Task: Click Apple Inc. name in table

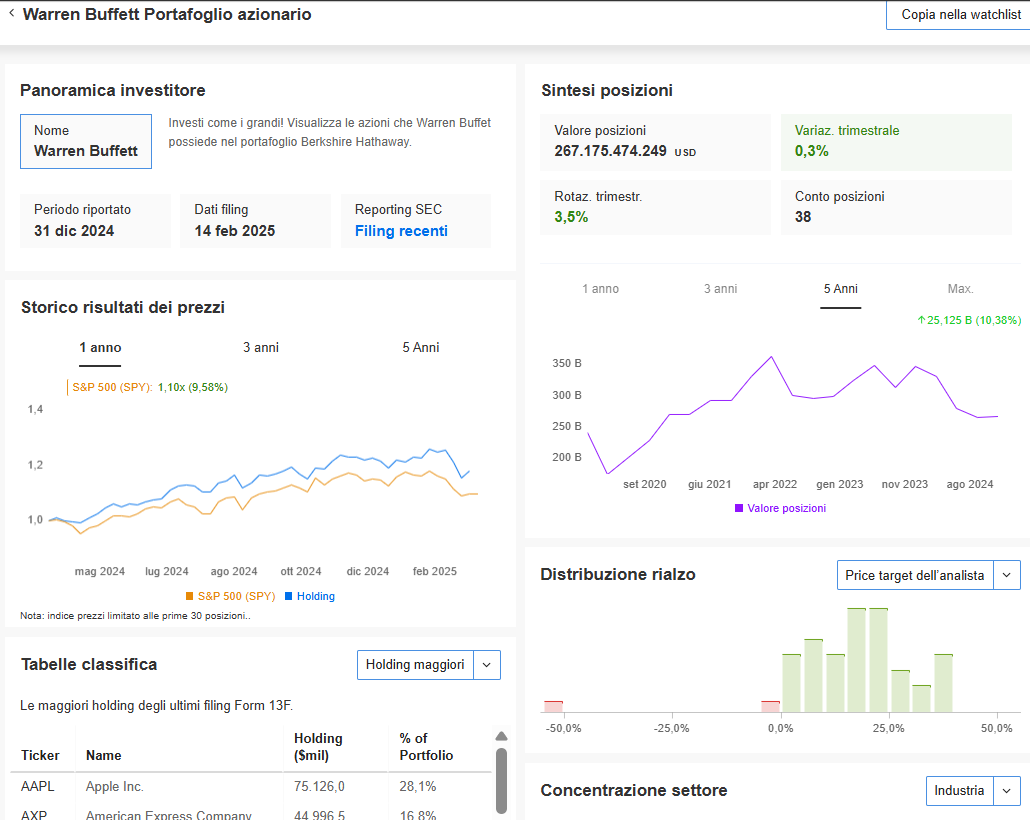Action: [x=115, y=786]
